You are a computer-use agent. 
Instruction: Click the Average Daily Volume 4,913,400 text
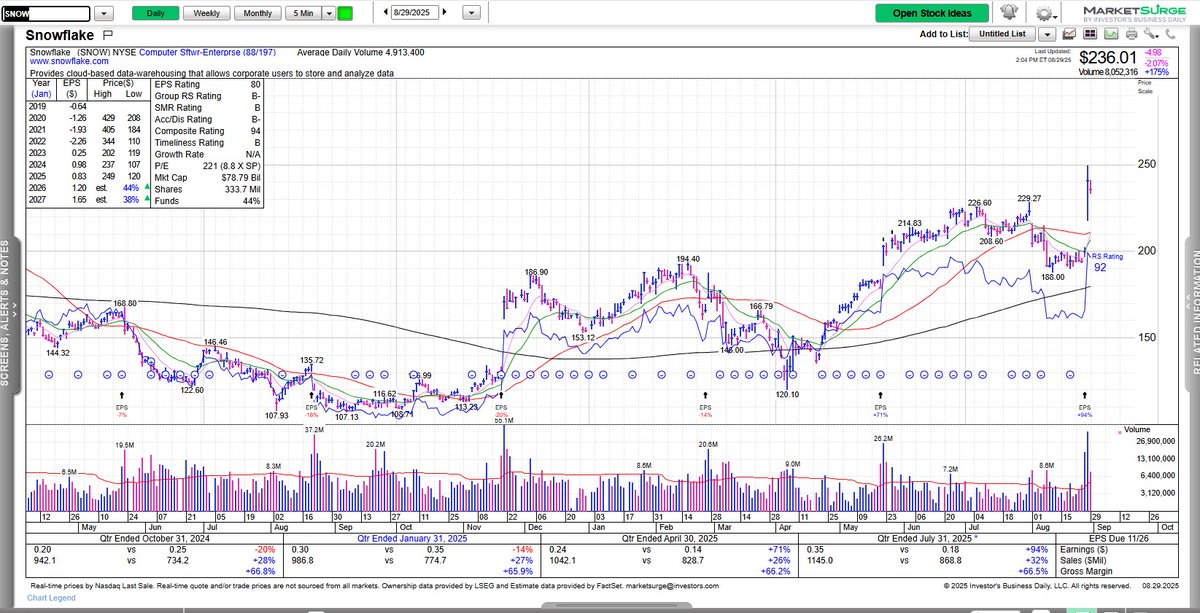pos(362,51)
